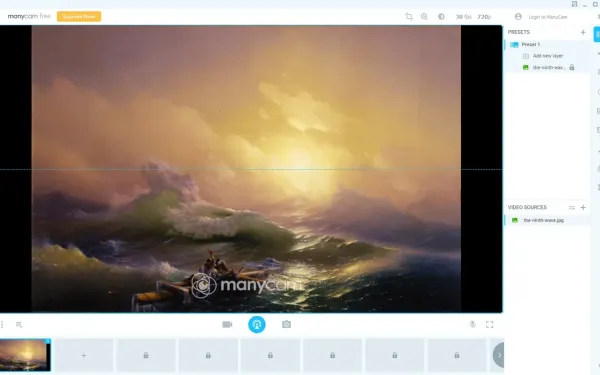Open the playlist icon below the preview
The image size is (600, 375).
pyautogui.click(x=19, y=324)
